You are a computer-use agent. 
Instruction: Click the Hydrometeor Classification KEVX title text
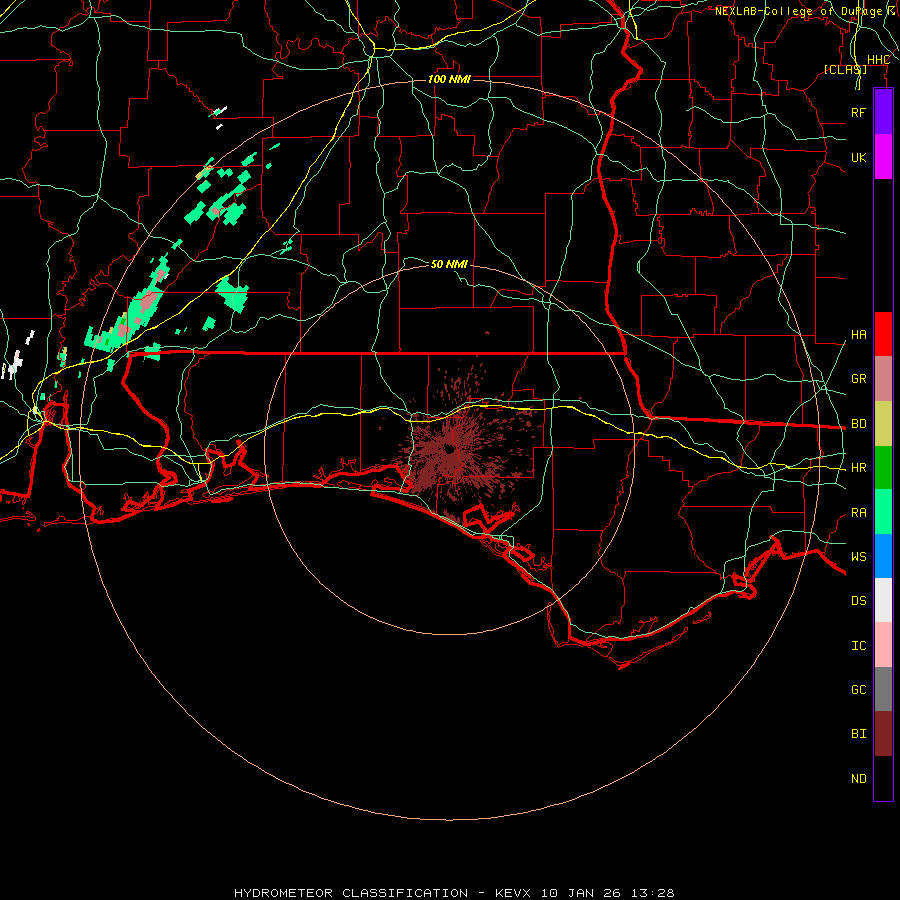[x=454, y=893]
